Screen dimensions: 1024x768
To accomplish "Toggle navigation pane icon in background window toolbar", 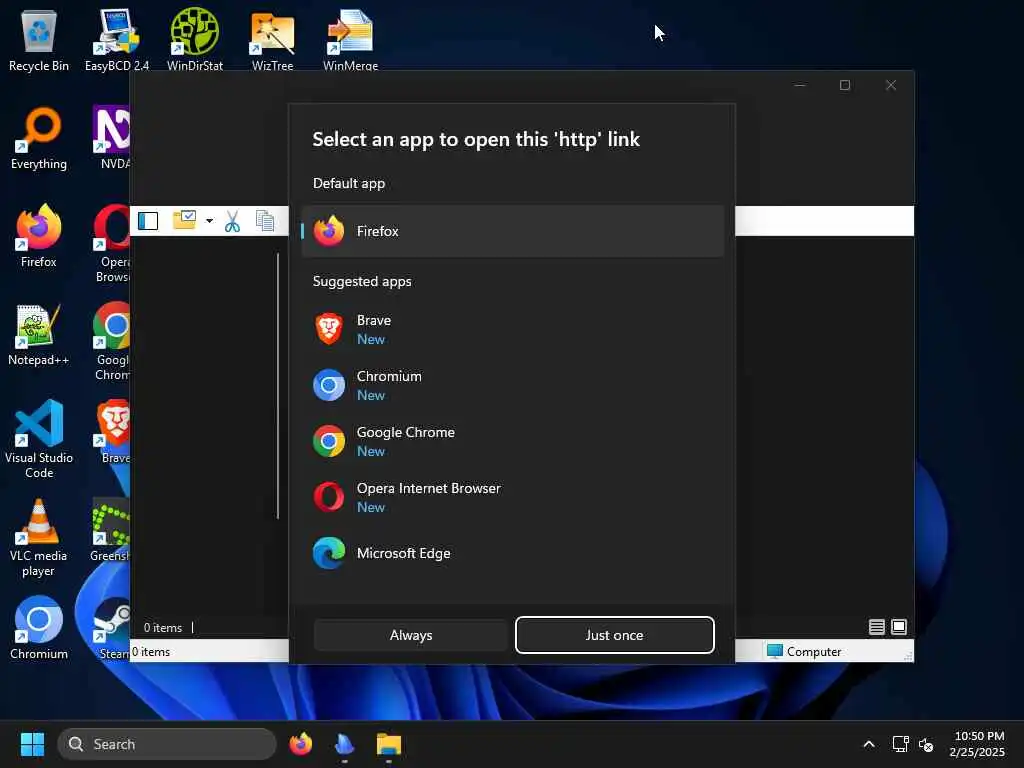I will (148, 221).
